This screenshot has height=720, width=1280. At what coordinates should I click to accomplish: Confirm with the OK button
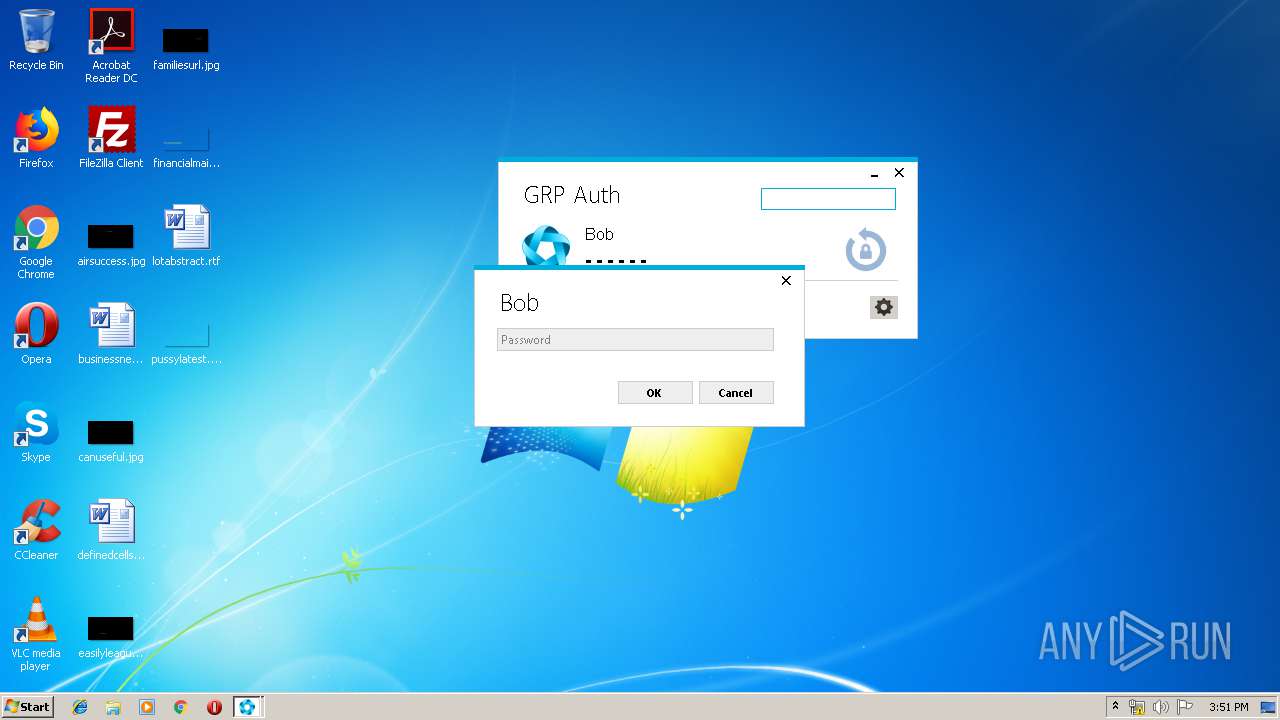655,393
